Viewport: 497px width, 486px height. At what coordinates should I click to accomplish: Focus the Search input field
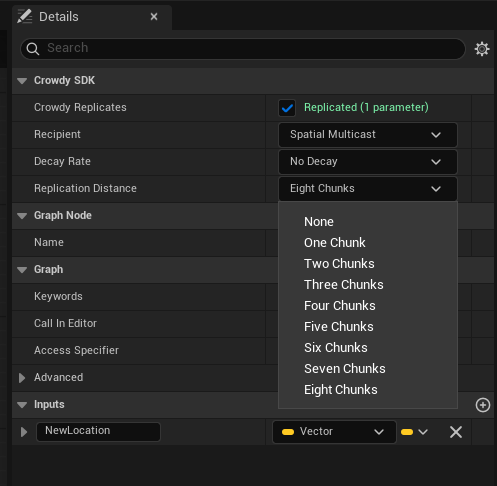(243, 49)
